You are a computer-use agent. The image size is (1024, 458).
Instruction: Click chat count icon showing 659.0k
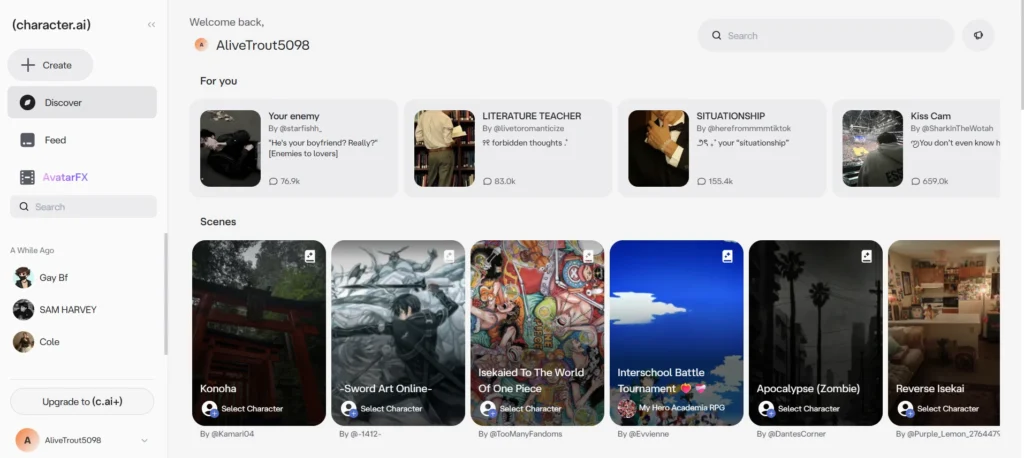[916, 181]
